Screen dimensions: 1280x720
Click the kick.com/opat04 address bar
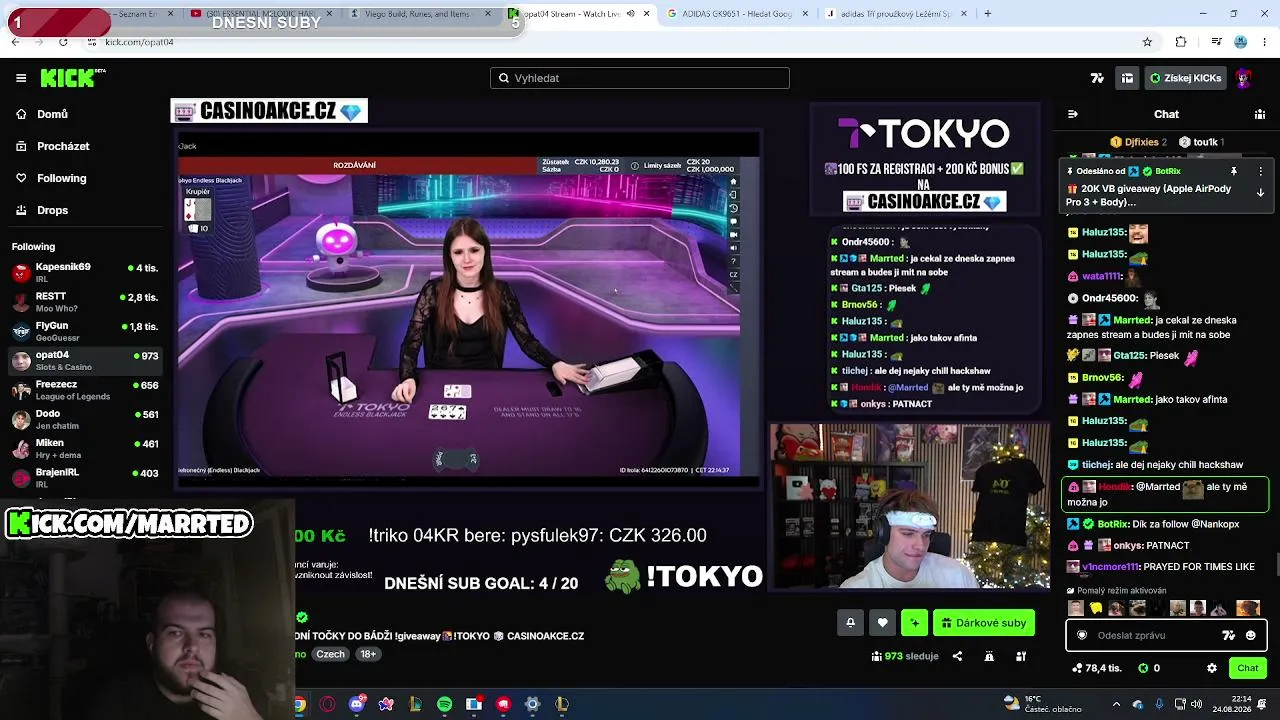(x=600, y=42)
